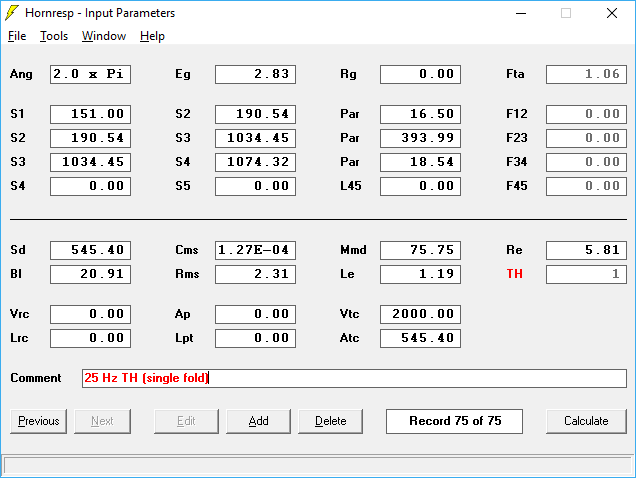Screen dimensions: 636x478
Task: Click the 1034.45 field in the S2 row
Action: tap(256, 138)
